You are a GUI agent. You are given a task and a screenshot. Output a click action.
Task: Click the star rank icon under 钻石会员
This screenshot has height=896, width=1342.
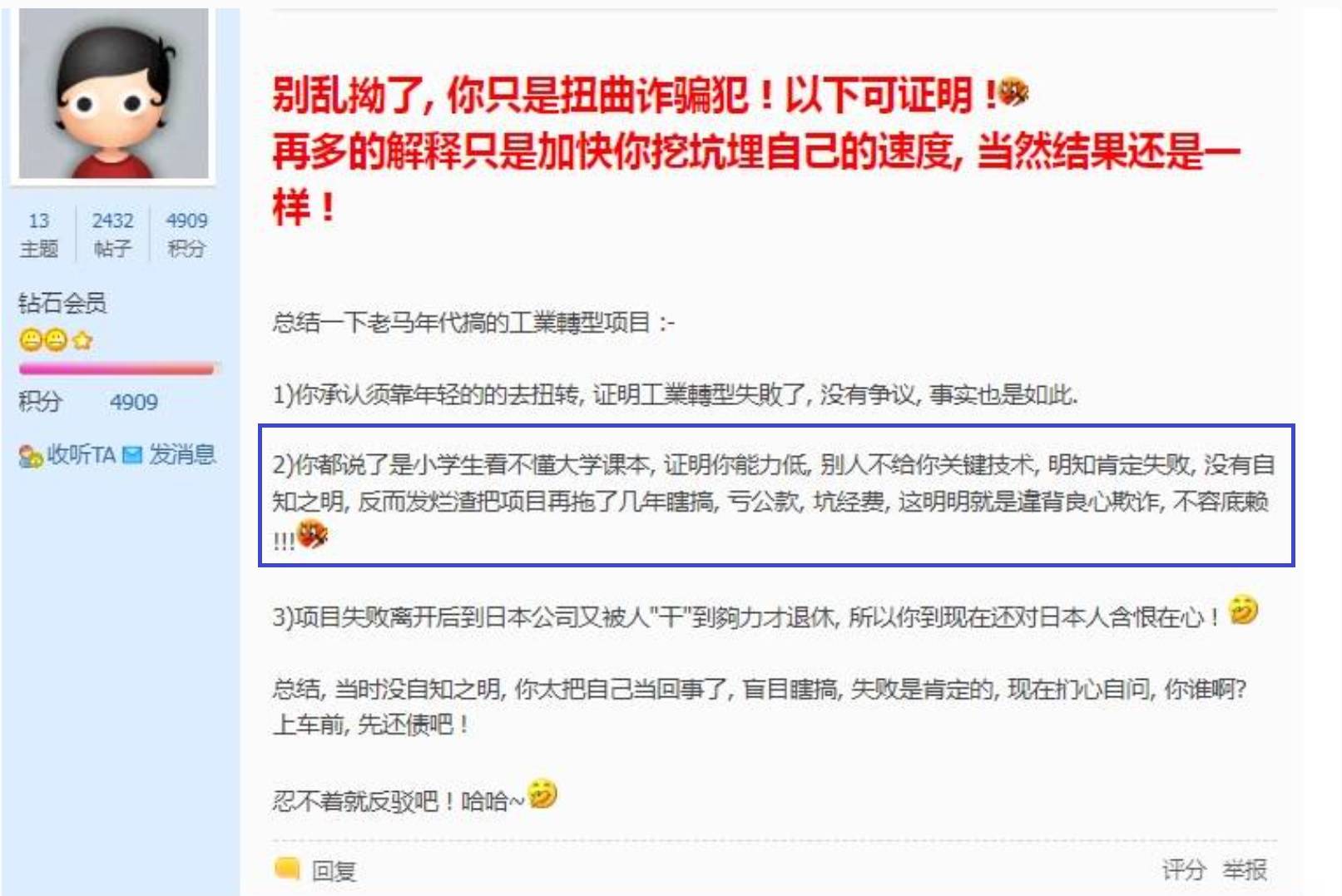tap(82, 340)
